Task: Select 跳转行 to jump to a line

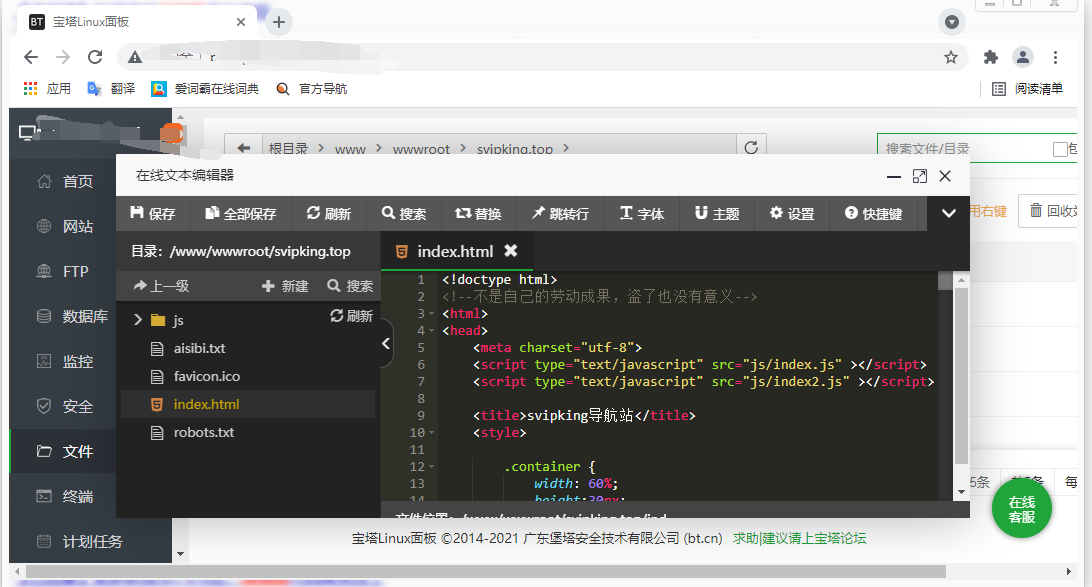Action: click(560, 214)
